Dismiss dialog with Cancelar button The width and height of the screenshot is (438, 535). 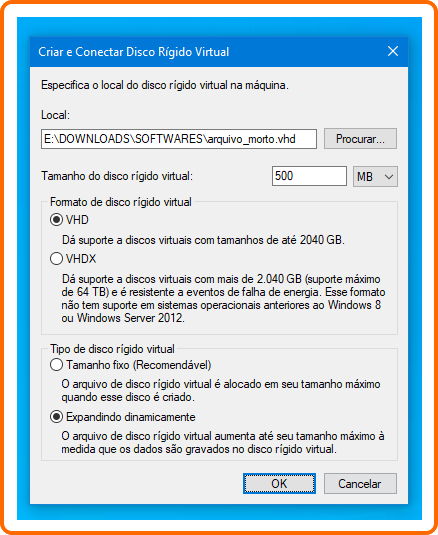(360, 483)
